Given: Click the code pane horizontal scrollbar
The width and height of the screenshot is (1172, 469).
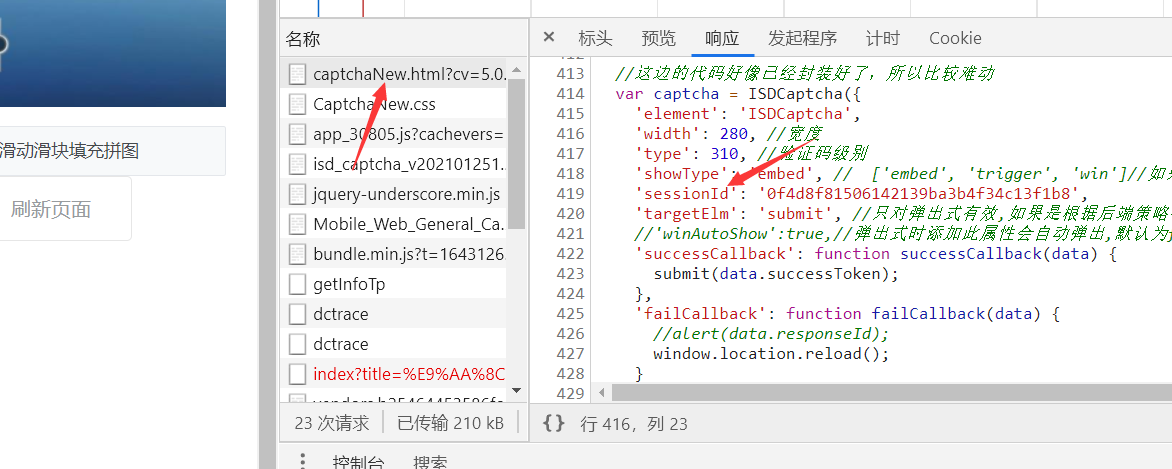Looking at the screenshot, I should (x=892, y=392).
